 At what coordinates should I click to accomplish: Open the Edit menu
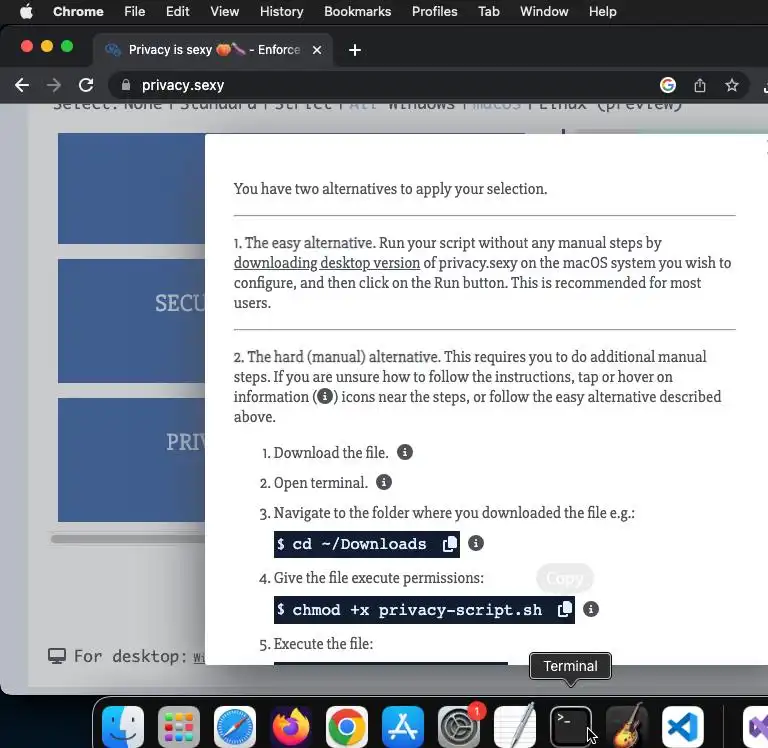[177, 11]
